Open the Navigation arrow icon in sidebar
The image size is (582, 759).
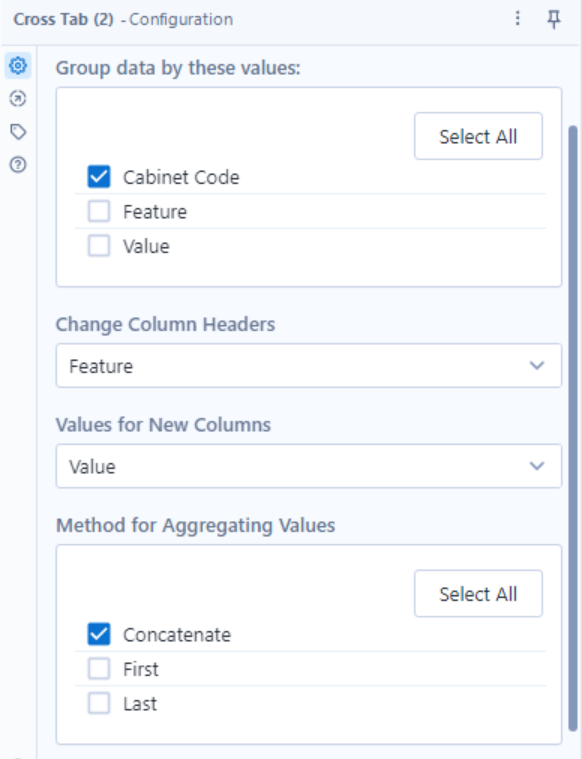coord(18,99)
